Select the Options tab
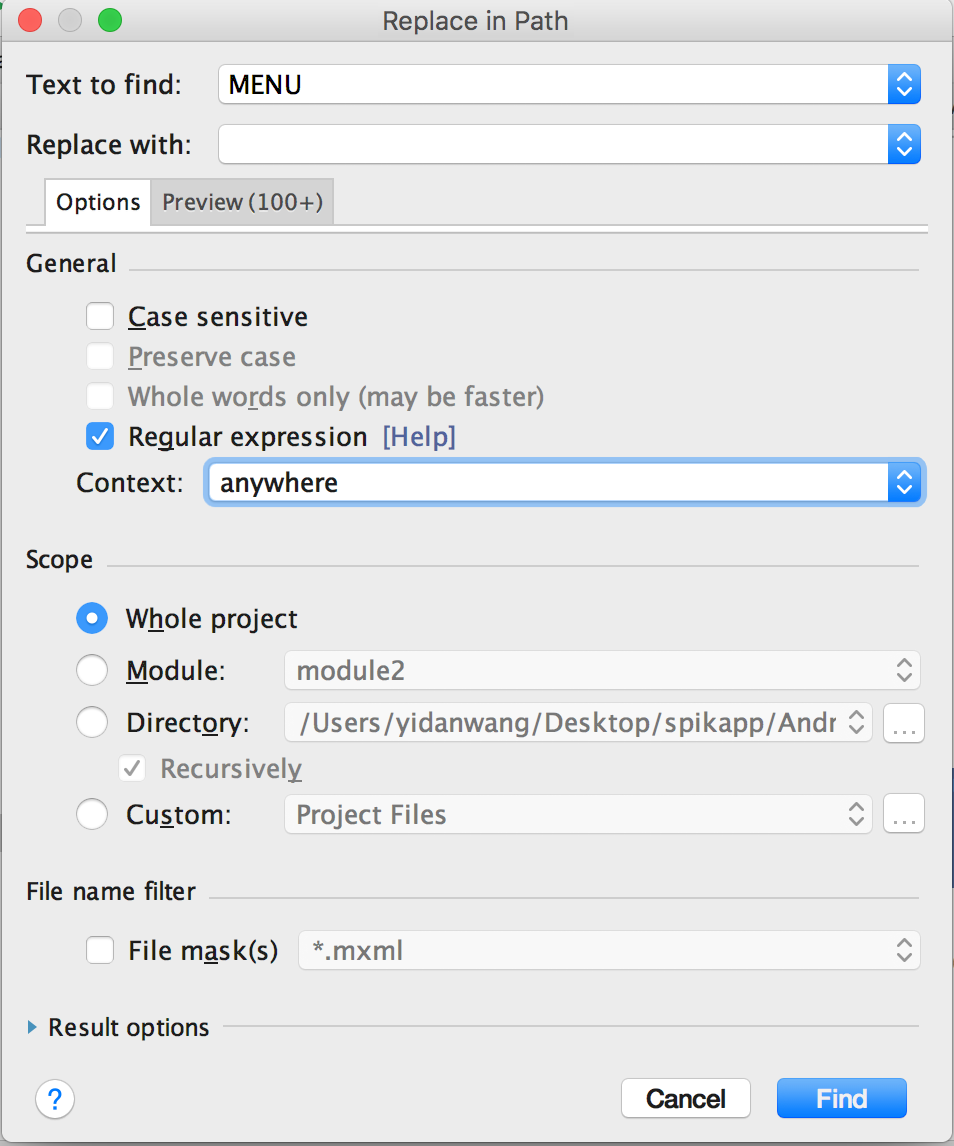This screenshot has width=954, height=1146. (x=98, y=202)
